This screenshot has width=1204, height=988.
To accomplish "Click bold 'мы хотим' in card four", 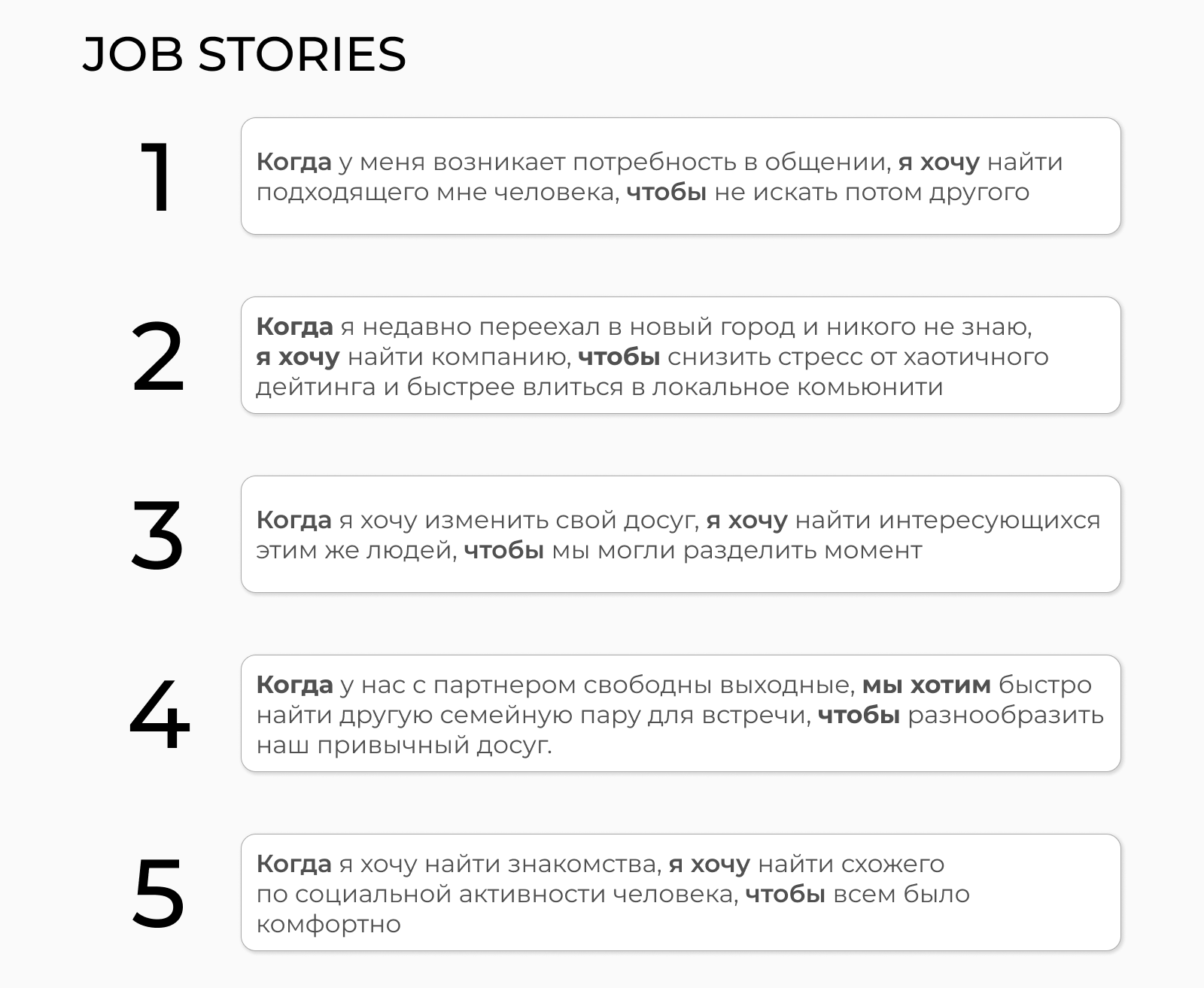I will [x=926, y=685].
